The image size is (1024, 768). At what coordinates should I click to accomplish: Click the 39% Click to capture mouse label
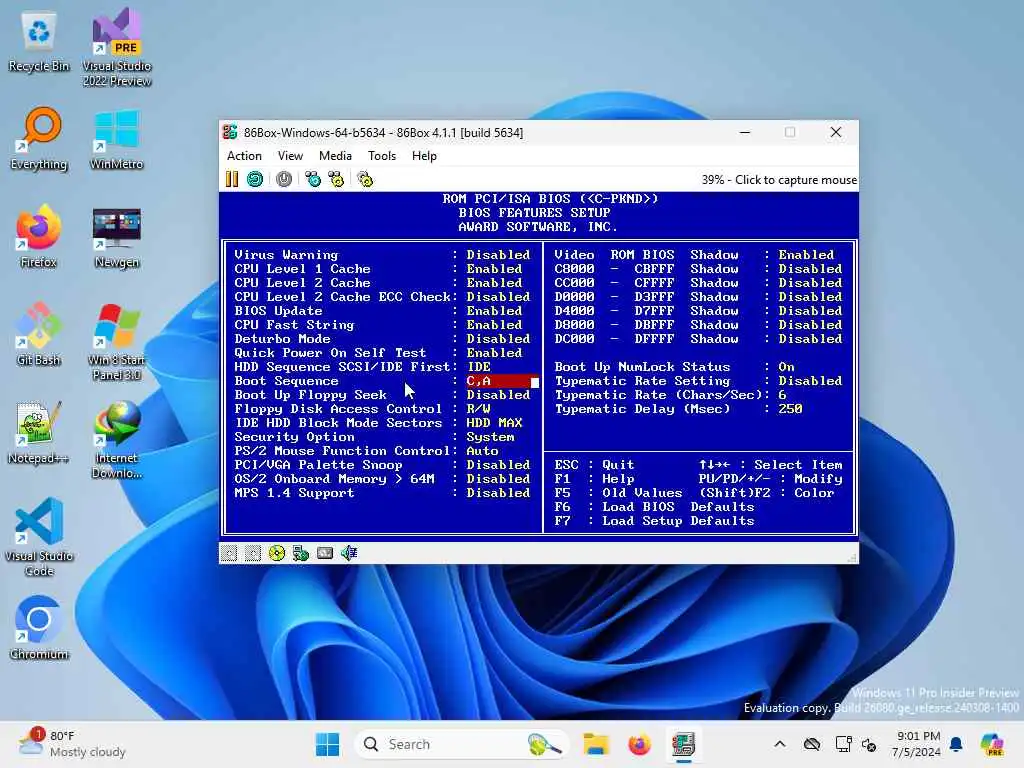779,180
